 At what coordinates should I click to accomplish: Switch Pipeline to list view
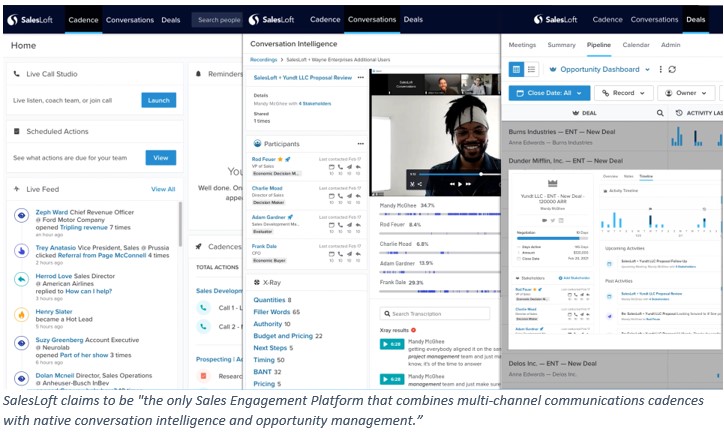coord(531,69)
